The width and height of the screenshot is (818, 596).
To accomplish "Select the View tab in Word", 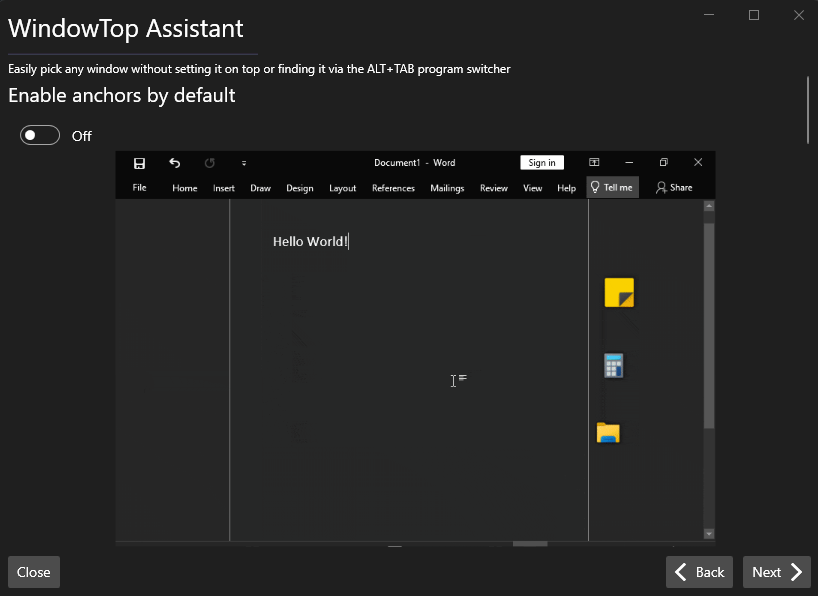I will 533,188.
